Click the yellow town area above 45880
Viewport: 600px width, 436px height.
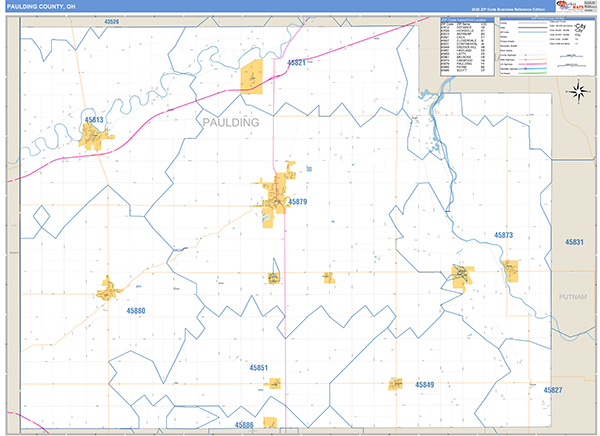coord(109,289)
